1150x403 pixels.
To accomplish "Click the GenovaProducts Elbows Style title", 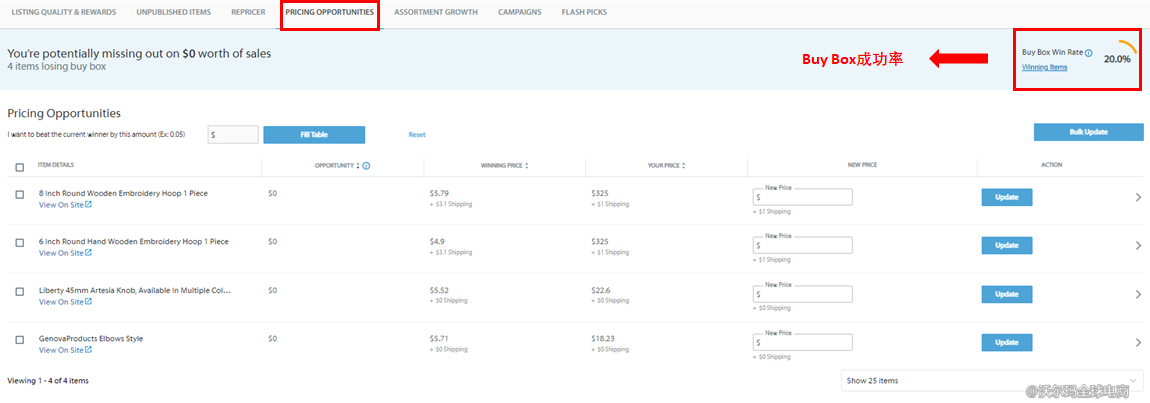I will [x=91, y=339].
